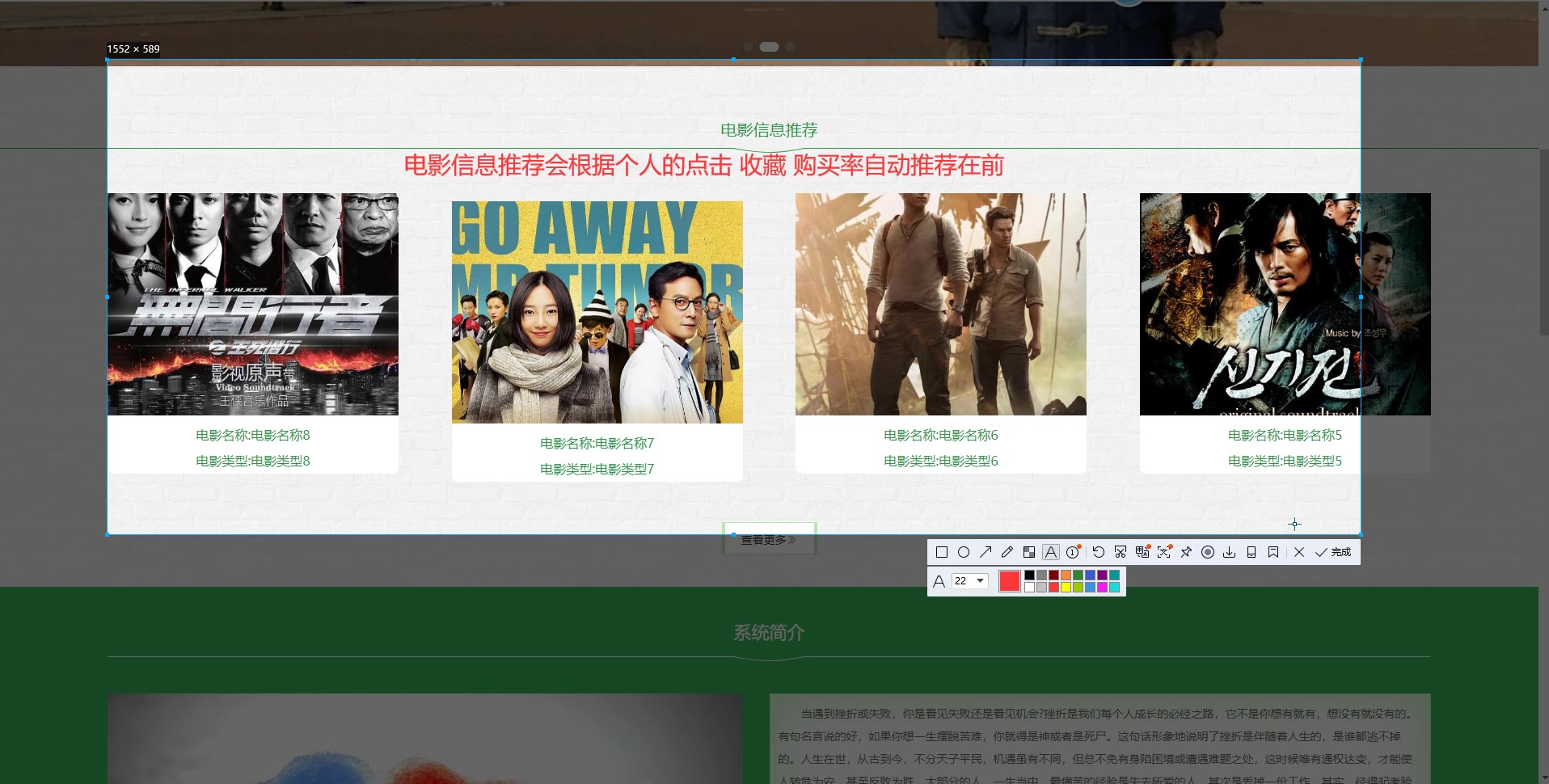Pin the screenshot to screen
This screenshot has width=1549, height=784.
[x=1186, y=552]
